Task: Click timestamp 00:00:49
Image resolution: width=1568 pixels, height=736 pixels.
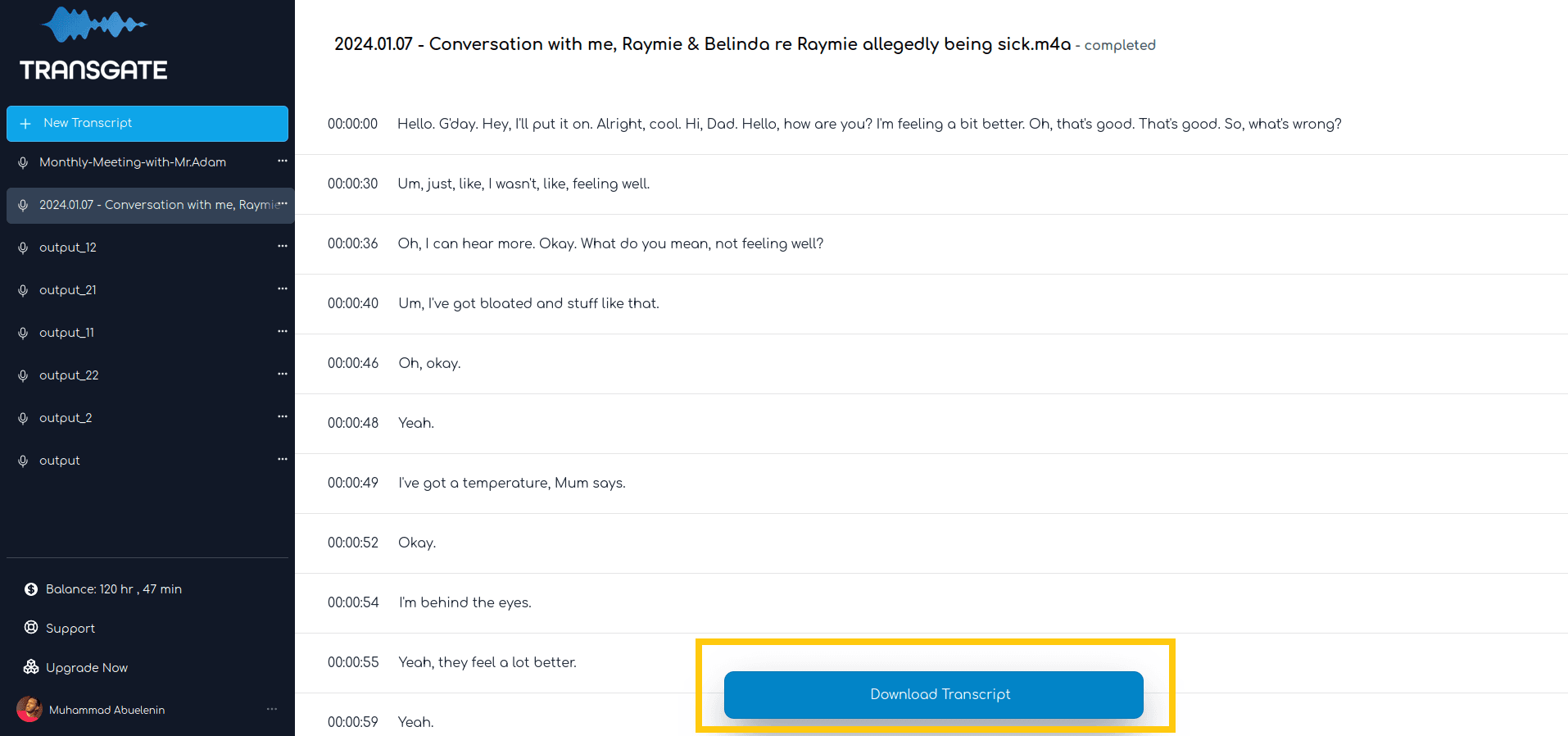Action: point(353,483)
